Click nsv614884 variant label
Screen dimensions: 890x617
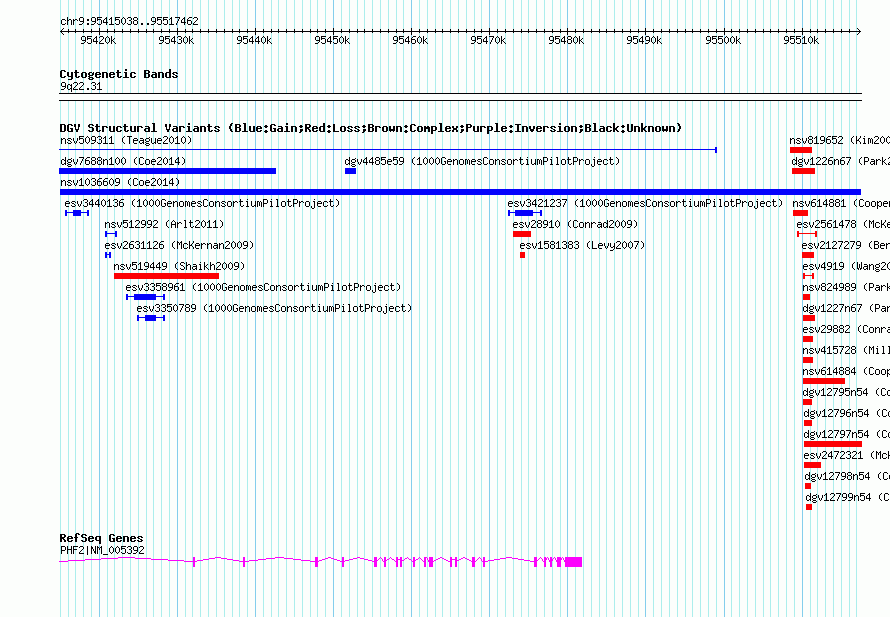click(846, 371)
